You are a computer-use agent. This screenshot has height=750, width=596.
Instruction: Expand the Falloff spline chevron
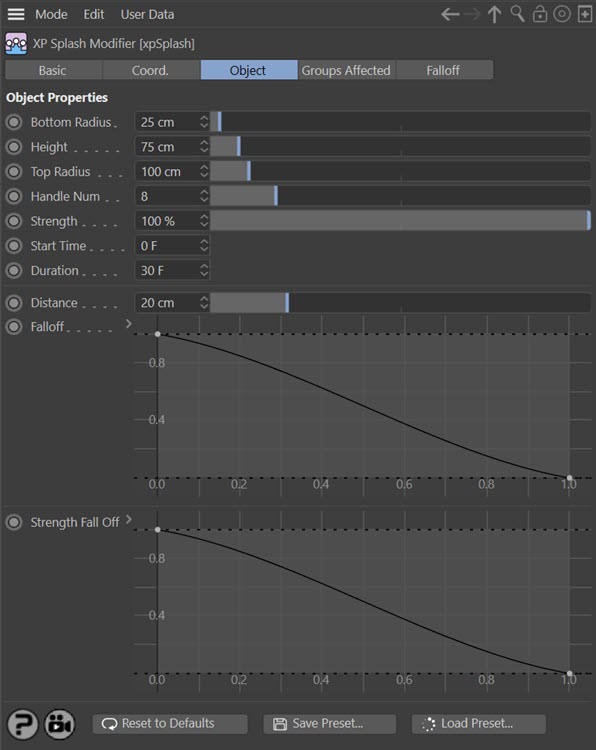click(x=128, y=324)
